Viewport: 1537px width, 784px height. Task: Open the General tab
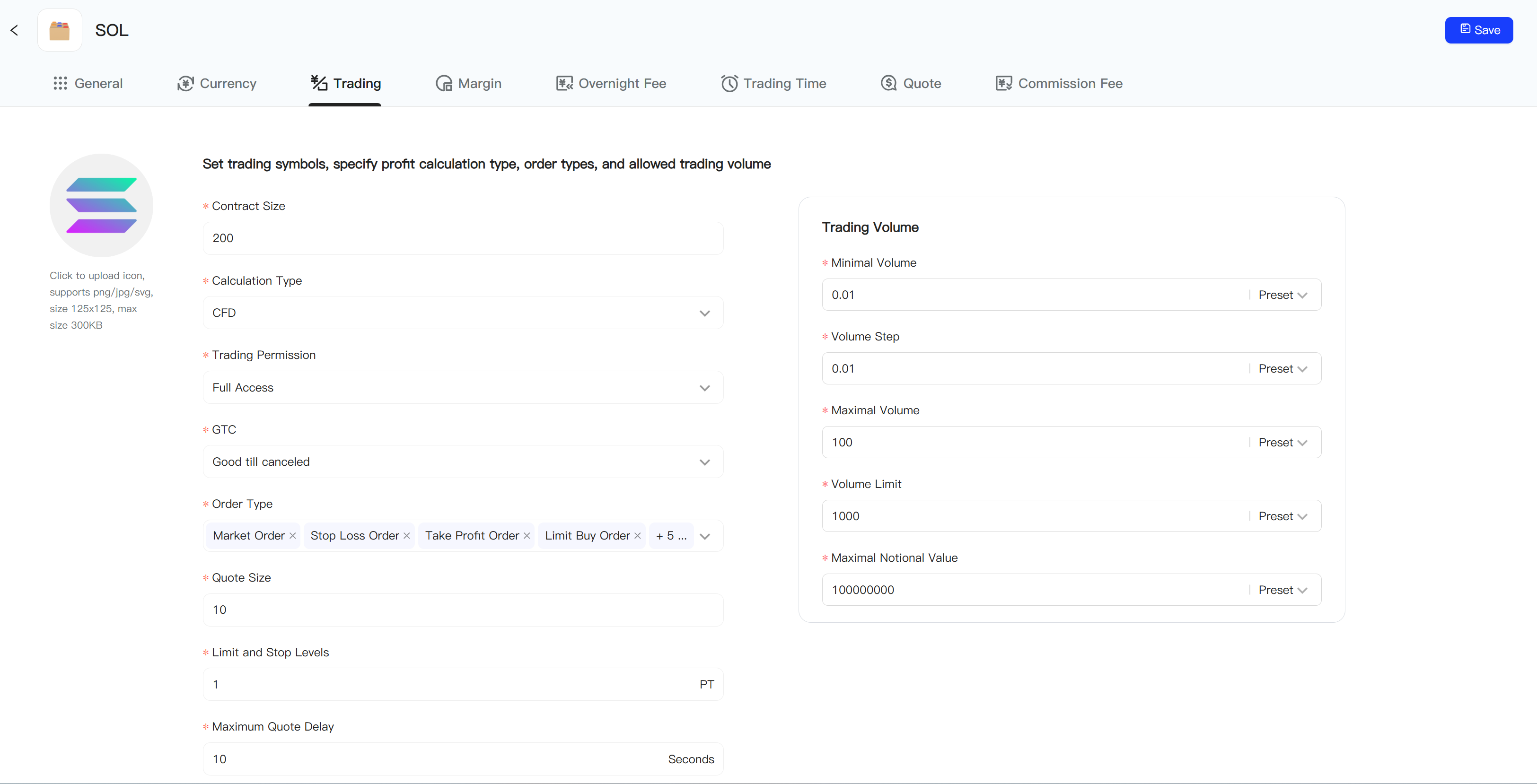point(88,84)
